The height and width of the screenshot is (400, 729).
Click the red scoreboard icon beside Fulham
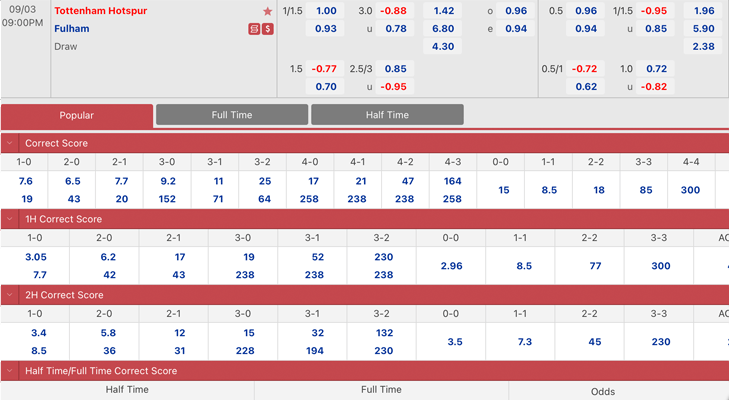click(x=254, y=29)
